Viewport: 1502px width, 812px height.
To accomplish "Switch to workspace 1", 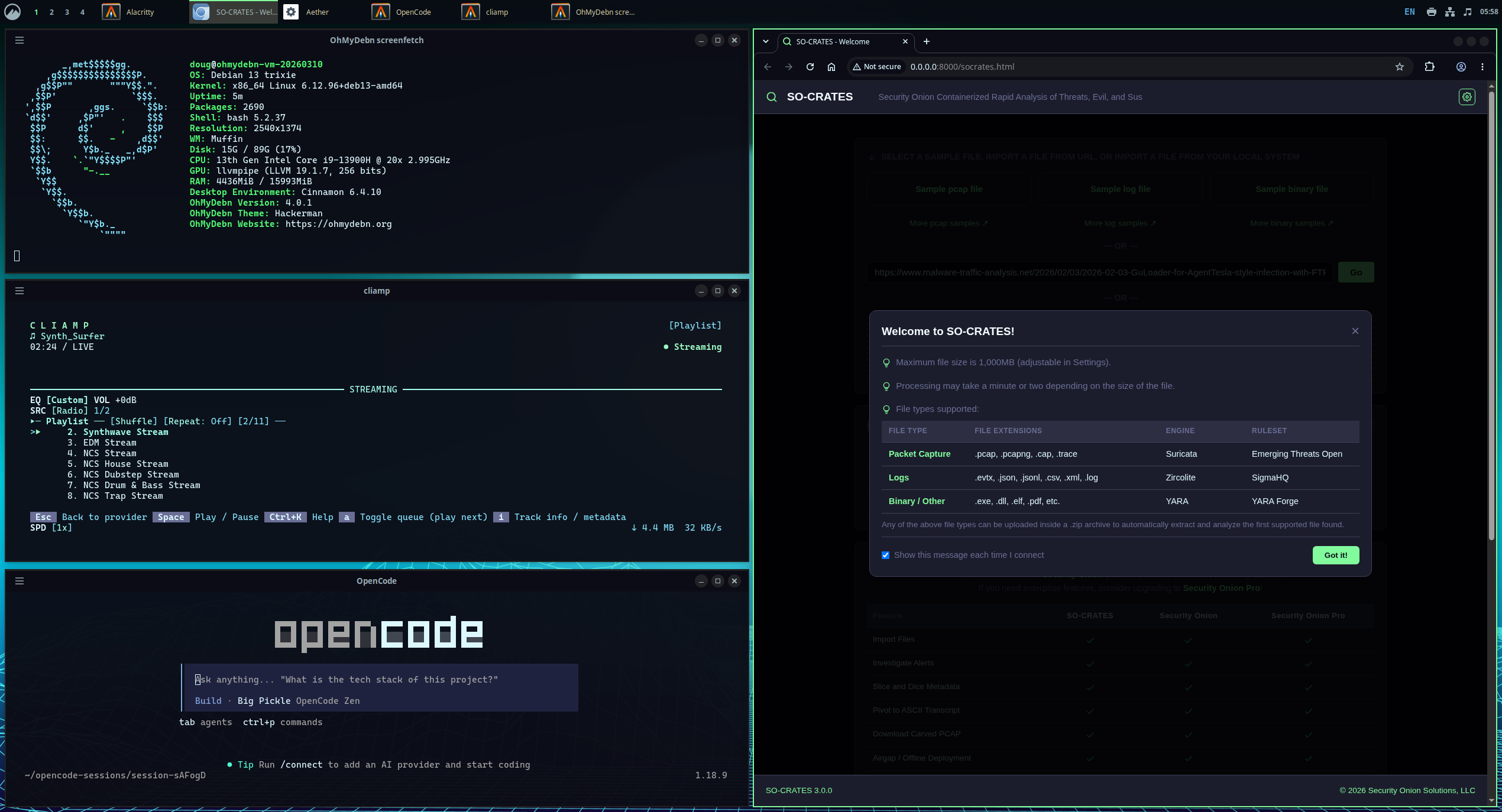I will point(36,12).
